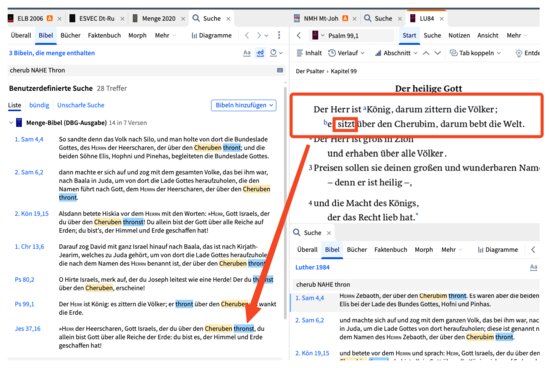Image resolution: width=550 pixels, height=368 pixels.
Task: Click back arrow in lower-right search panel
Action: [x=533, y=250]
